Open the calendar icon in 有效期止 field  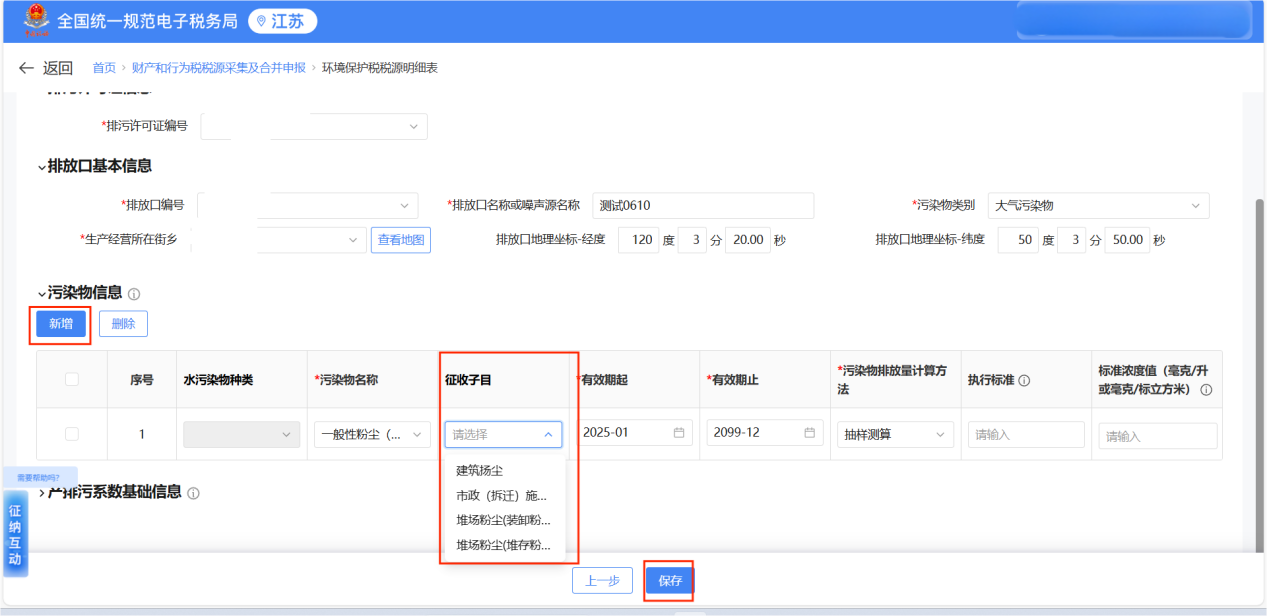tap(809, 433)
